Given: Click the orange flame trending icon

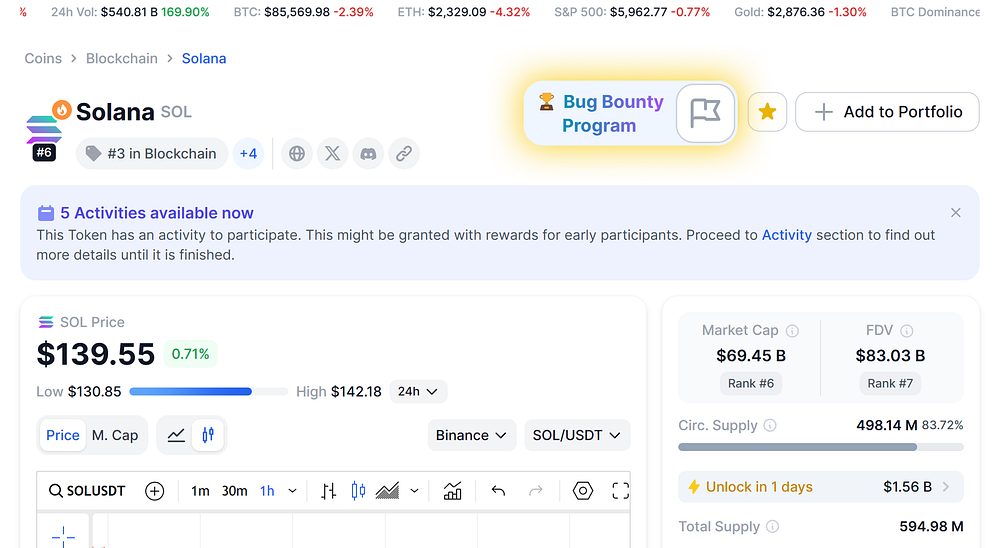Looking at the screenshot, I should pyautogui.click(x=62, y=110).
